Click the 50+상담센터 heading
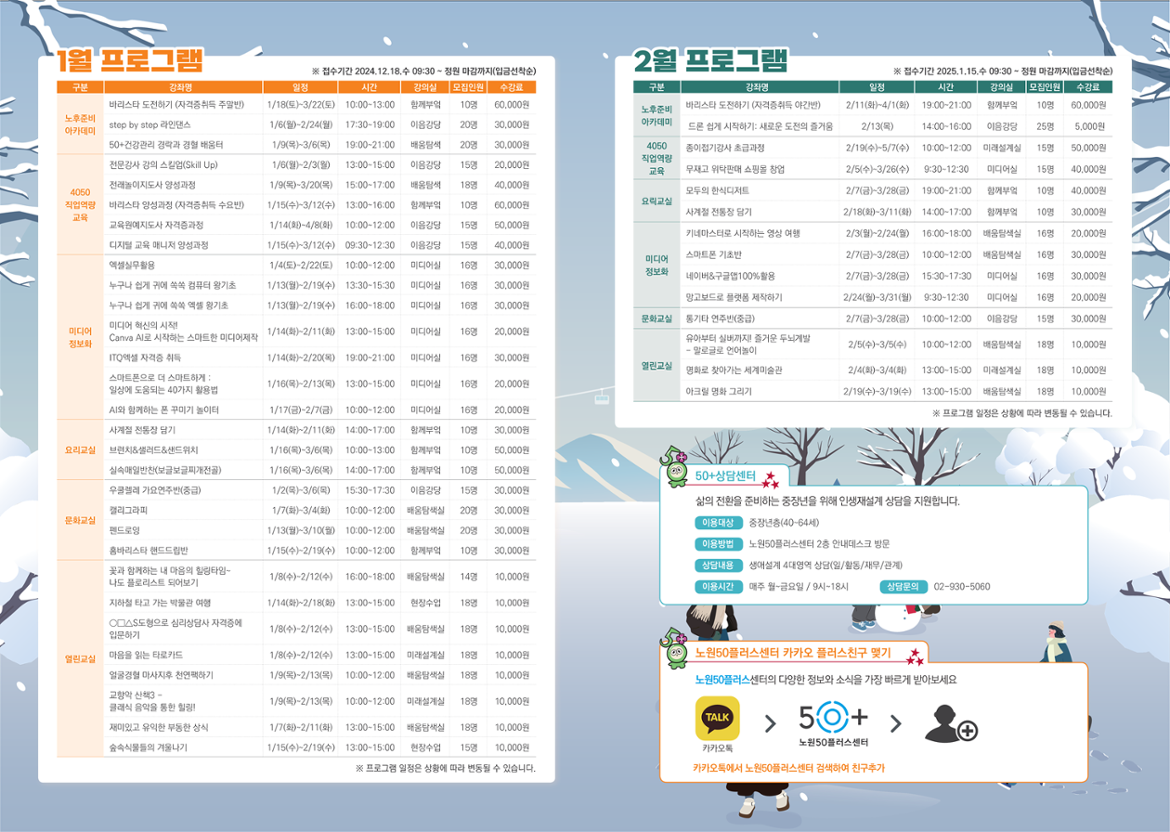1170x832 pixels. (725, 476)
